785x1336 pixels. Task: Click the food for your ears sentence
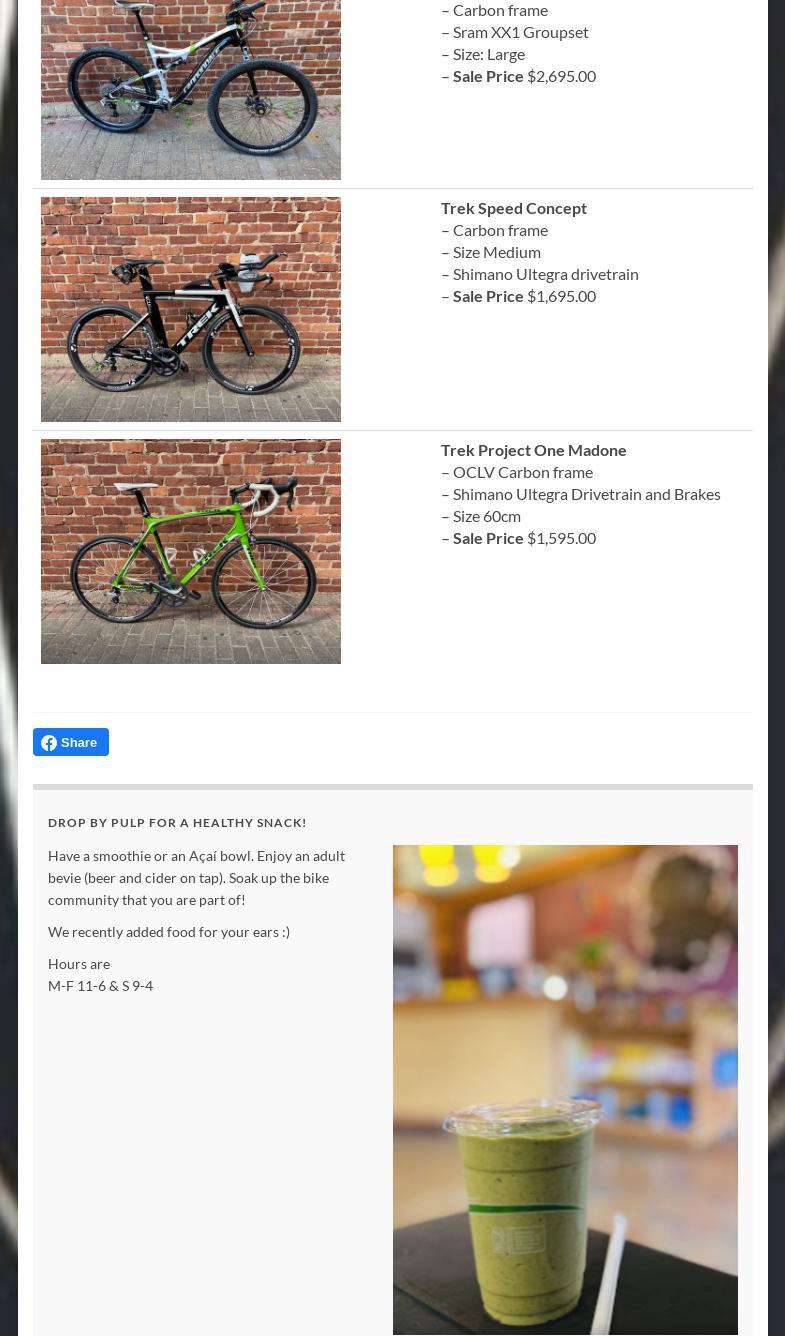pos(169,931)
